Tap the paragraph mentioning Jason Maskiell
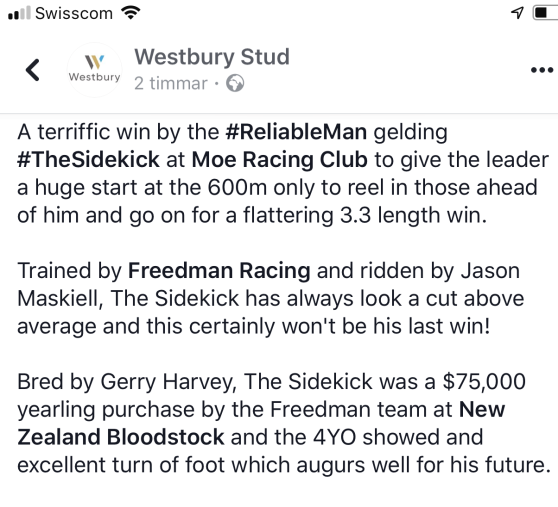Image resolution: width=558 pixels, height=507 pixels. [x=270, y=298]
